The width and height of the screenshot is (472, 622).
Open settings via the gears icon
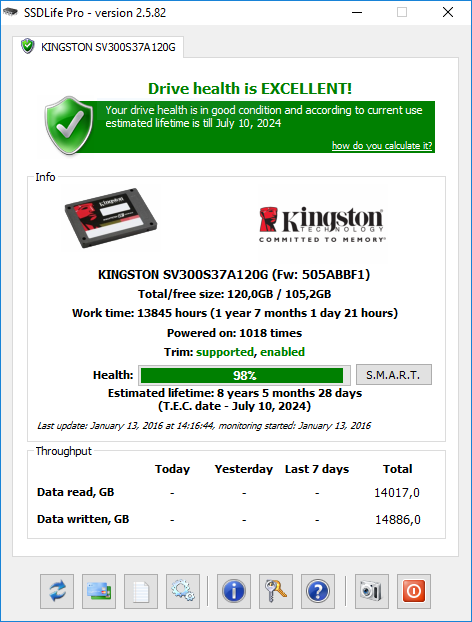click(183, 591)
